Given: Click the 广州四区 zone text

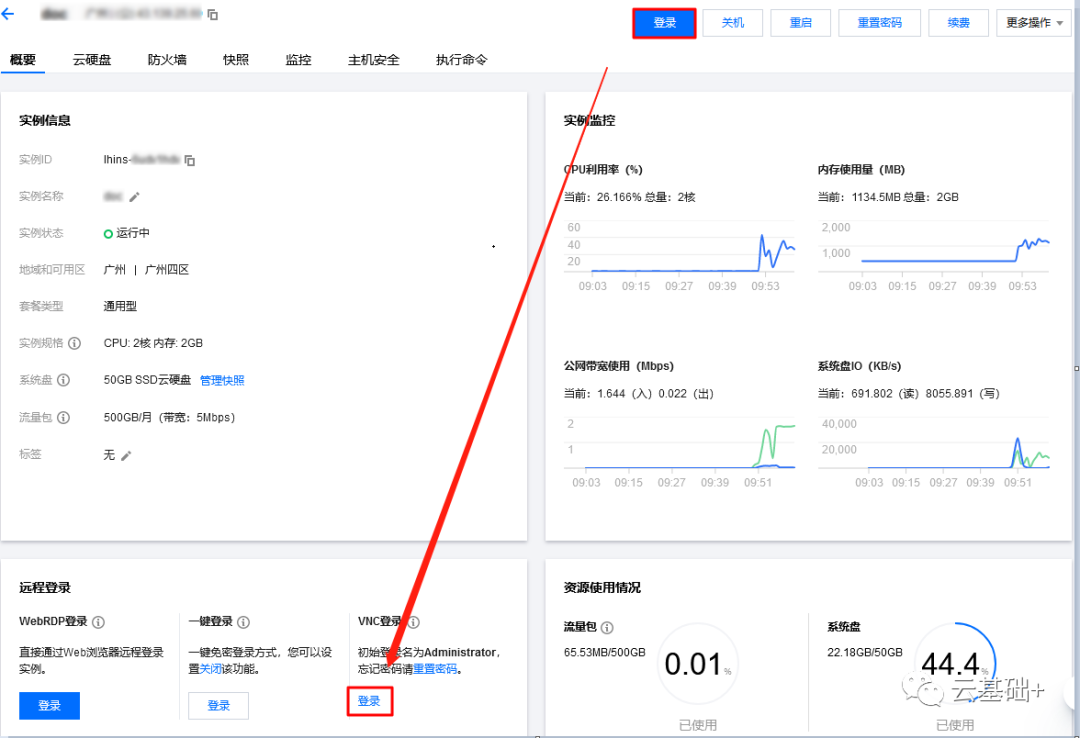Looking at the screenshot, I should click(167, 269).
